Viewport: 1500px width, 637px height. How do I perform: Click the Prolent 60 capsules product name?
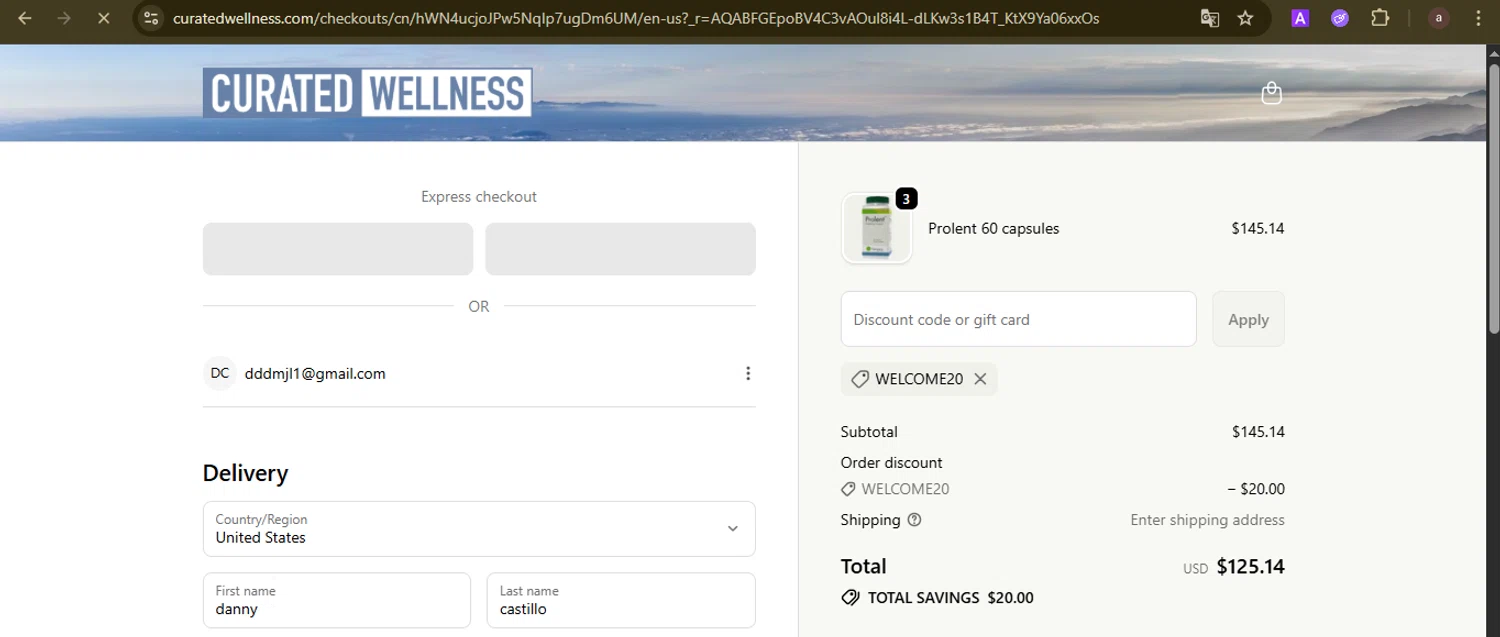[x=993, y=228]
